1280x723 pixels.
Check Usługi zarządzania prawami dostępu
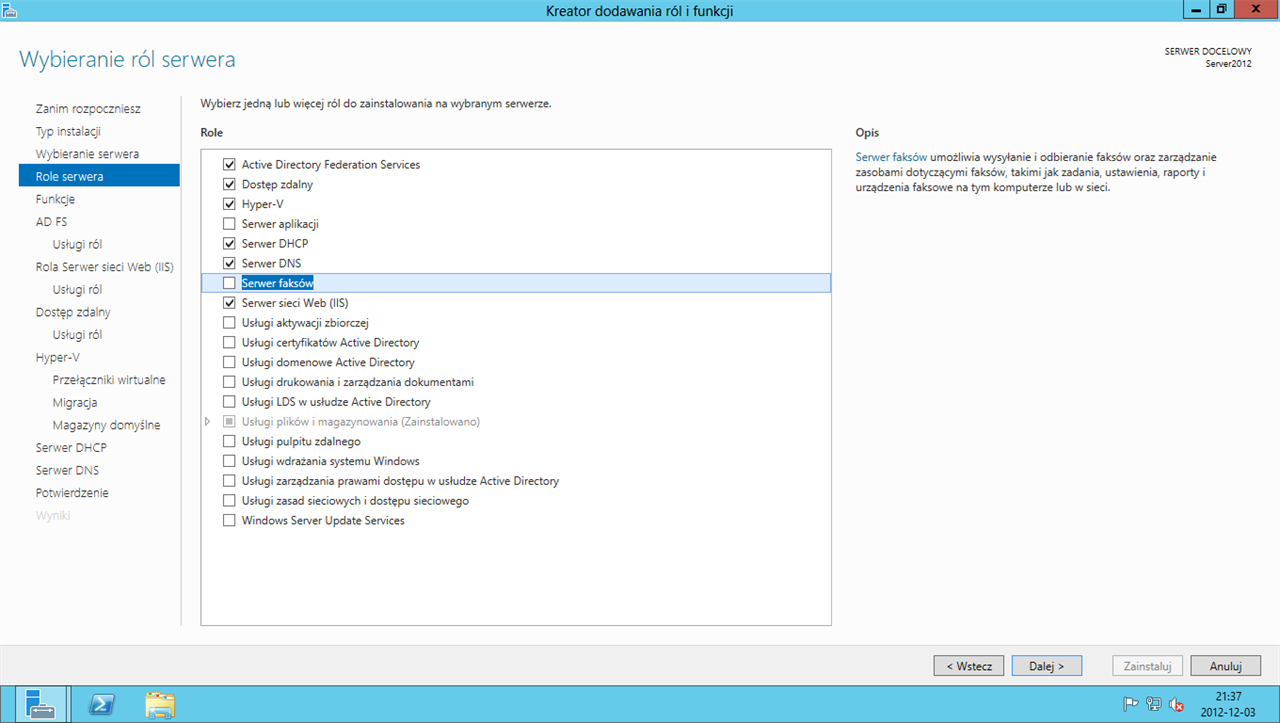click(x=229, y=481)
